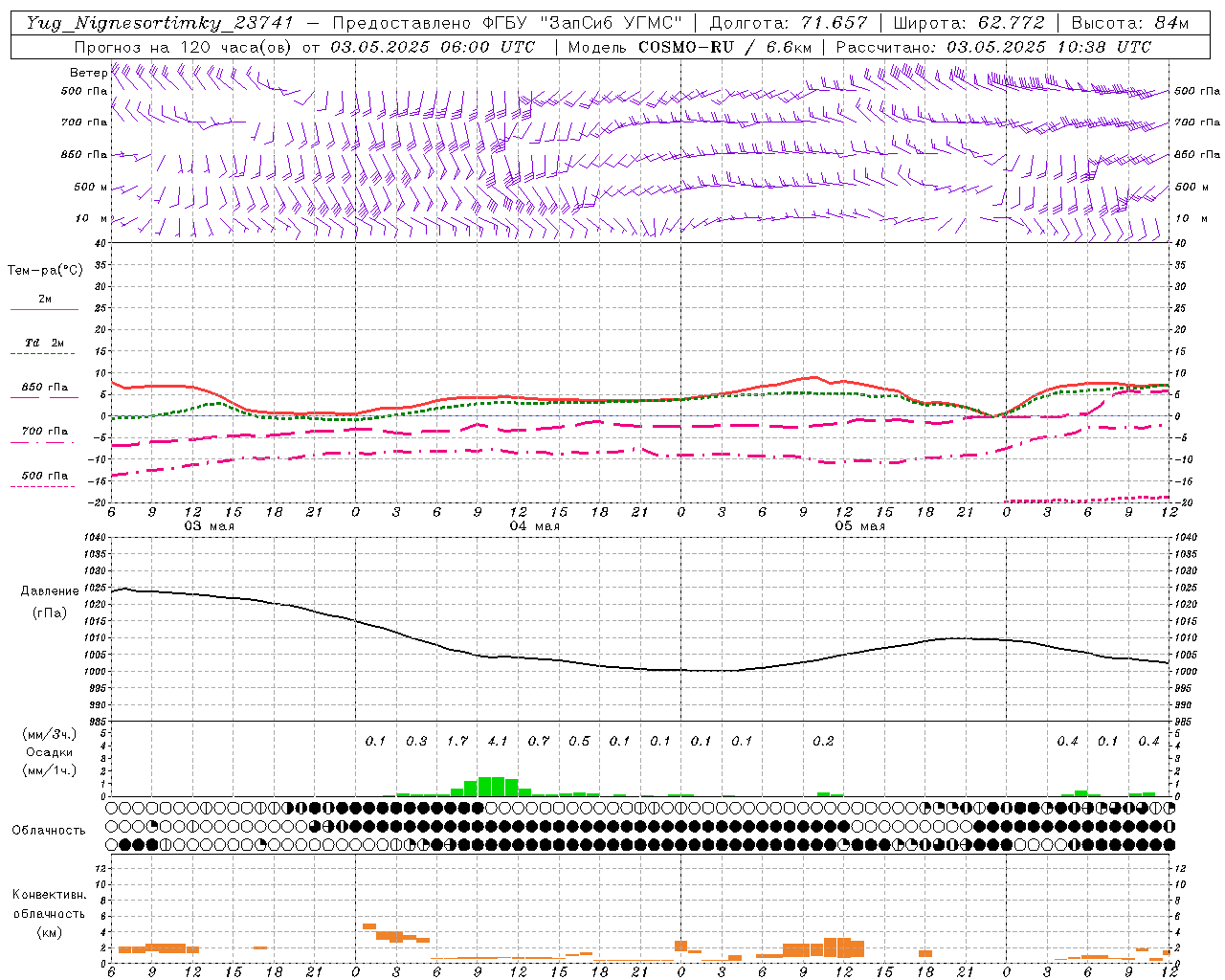The height and width of the screenshot is (980, 1225).
Task: Click the (мм/3ч.) precipitation unit label
Action: click(49, 735)
